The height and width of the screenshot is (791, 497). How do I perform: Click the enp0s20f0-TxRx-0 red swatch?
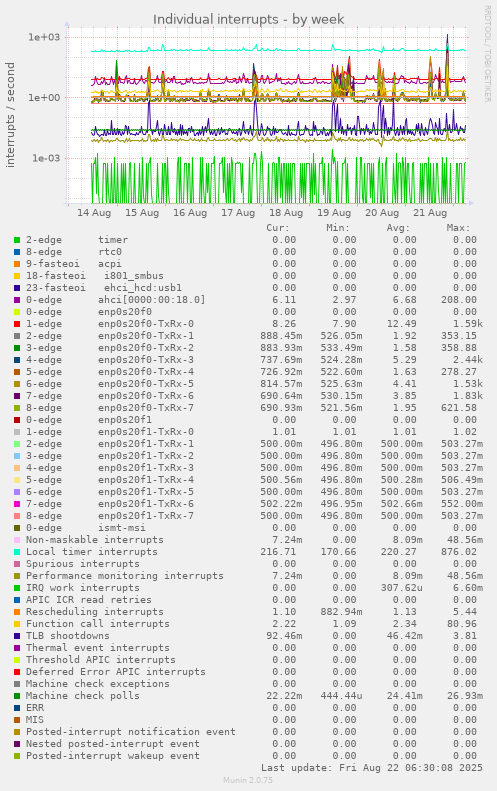tap(17, 324)
